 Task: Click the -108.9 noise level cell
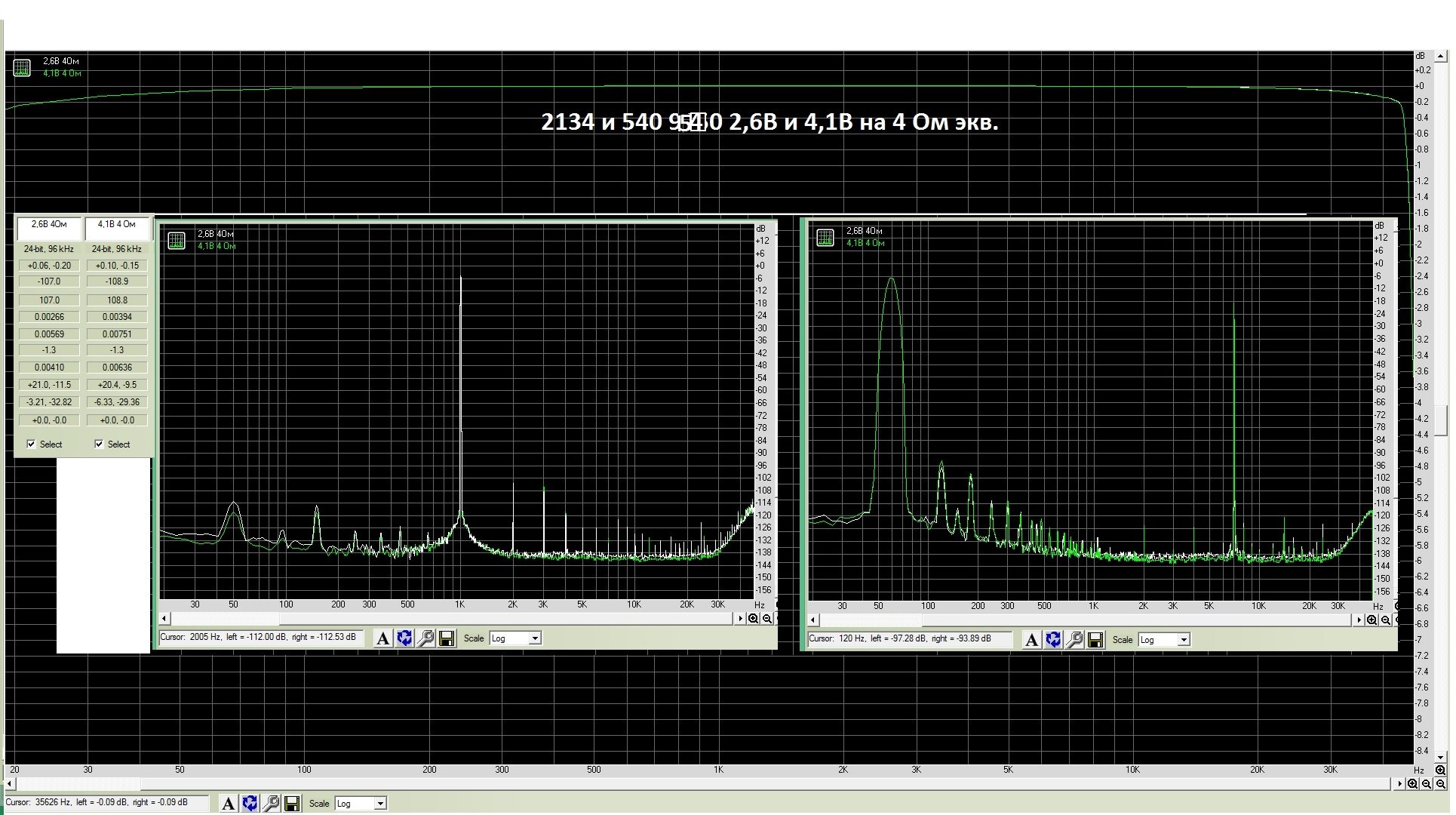(x=117, y=281)
